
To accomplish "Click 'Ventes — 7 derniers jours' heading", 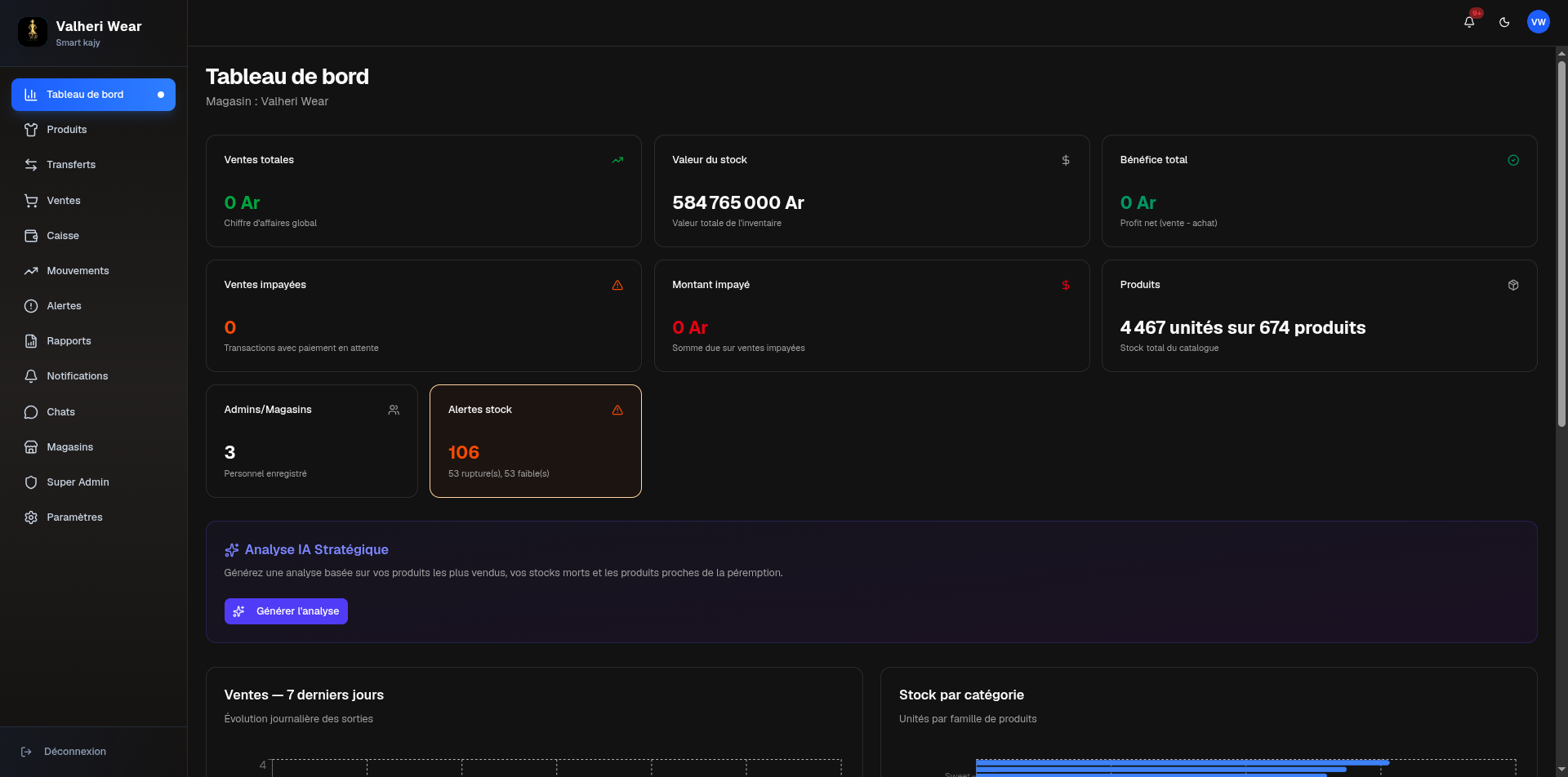I will click(x=304, y=695).
